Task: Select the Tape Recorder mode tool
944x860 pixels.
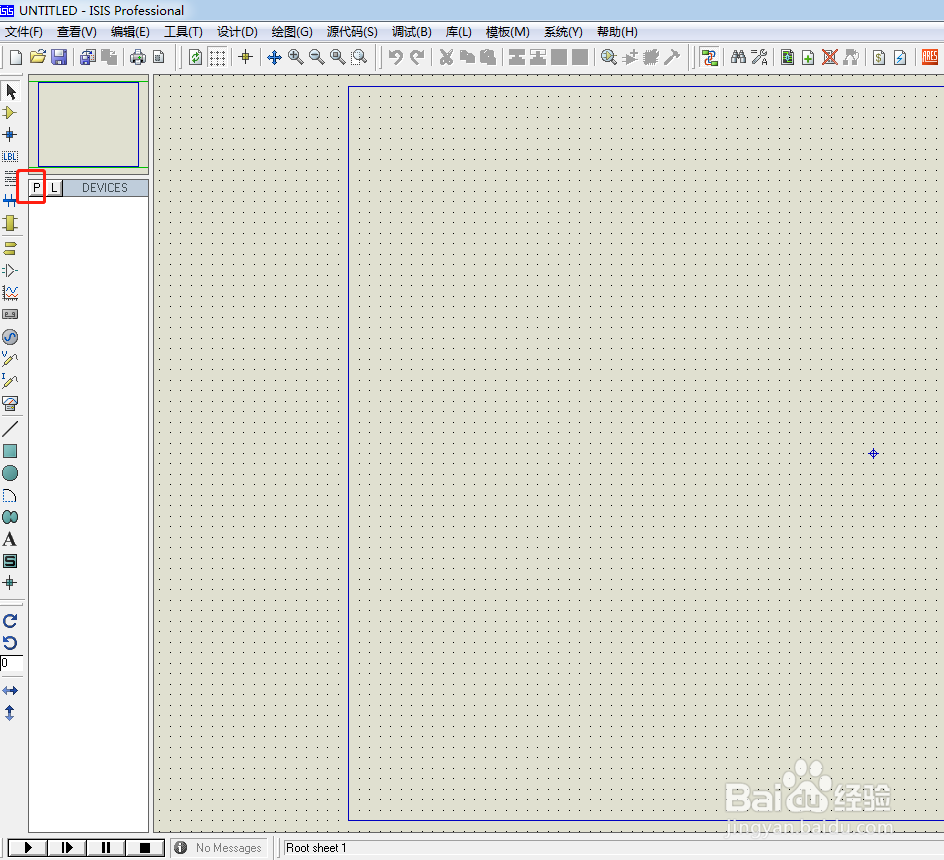Action: click(x=10, y=314)
